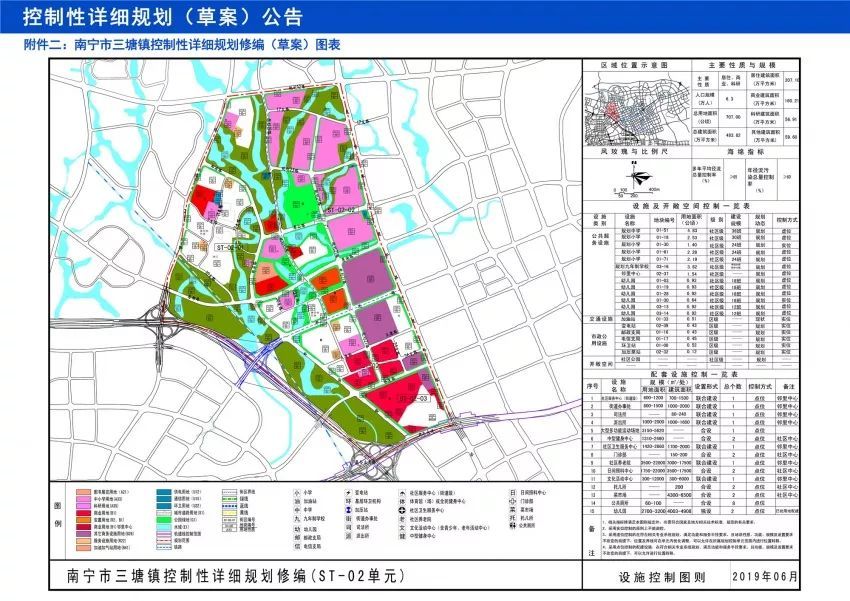Viewport: 850px width, 601px height.
Task: Click the map scale bar under the wind rose
Action: [x=635, y=190]
